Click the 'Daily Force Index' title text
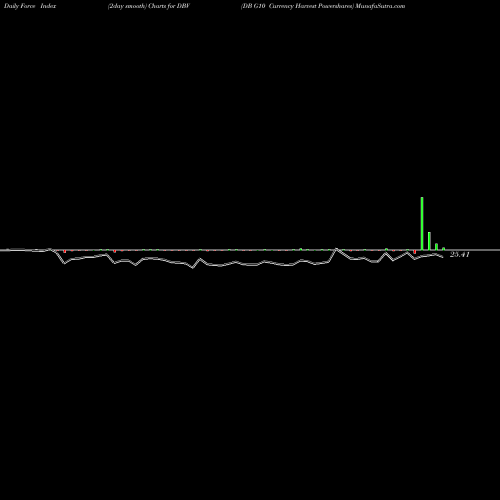Screen dimensions: 500x500 point(30,6)
